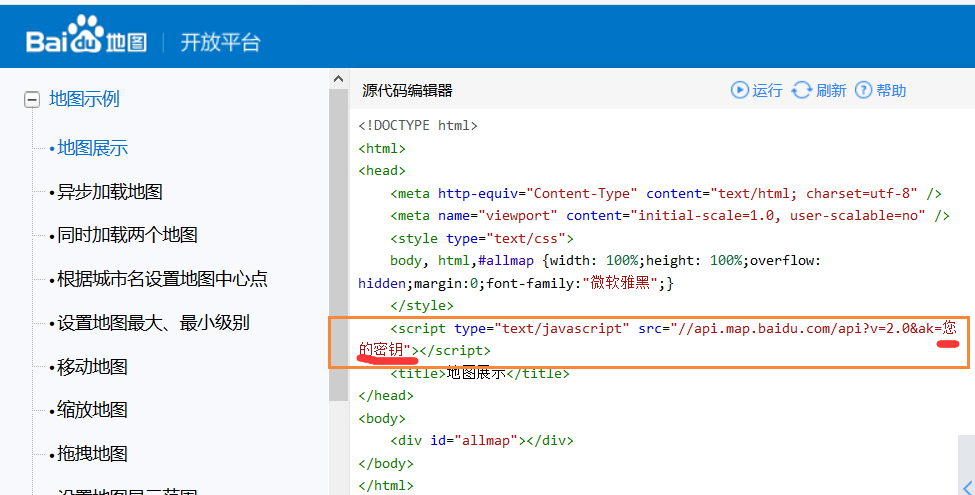The width and height of the screenshot is (975, 495).
Task: Click the 的密钥"></script> code line
Action: pyautogui.click(x=425, y=351)
